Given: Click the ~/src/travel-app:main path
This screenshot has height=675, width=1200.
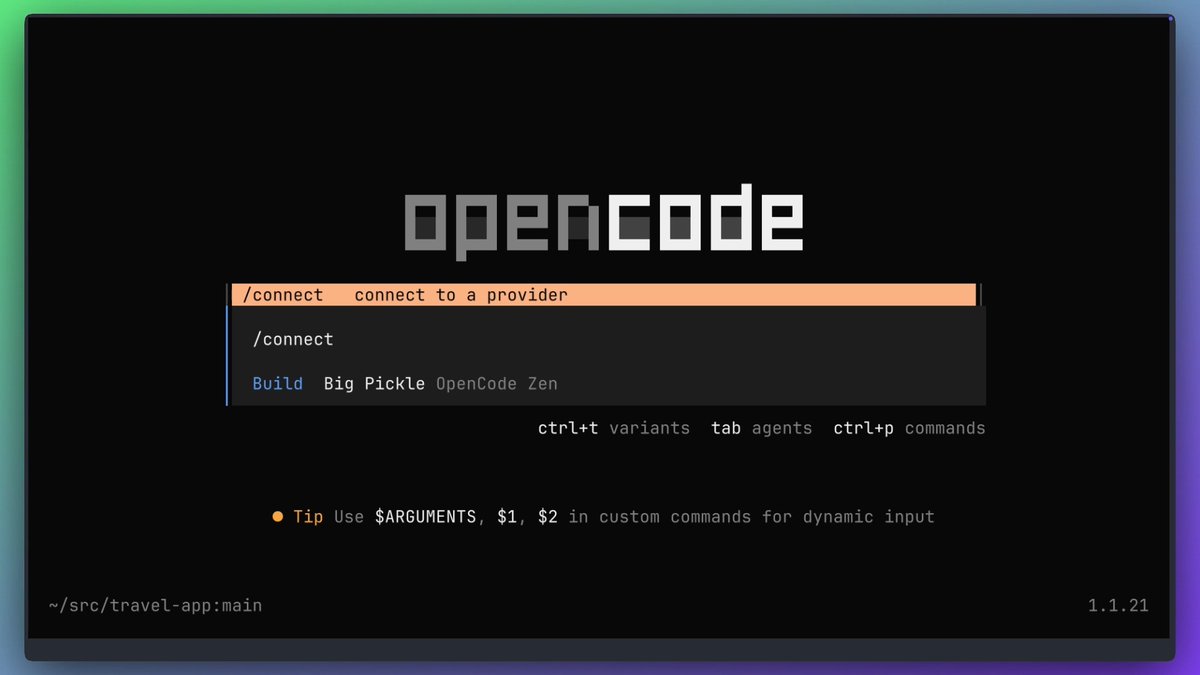Looking at the screenshot, I should coord(155,605).
